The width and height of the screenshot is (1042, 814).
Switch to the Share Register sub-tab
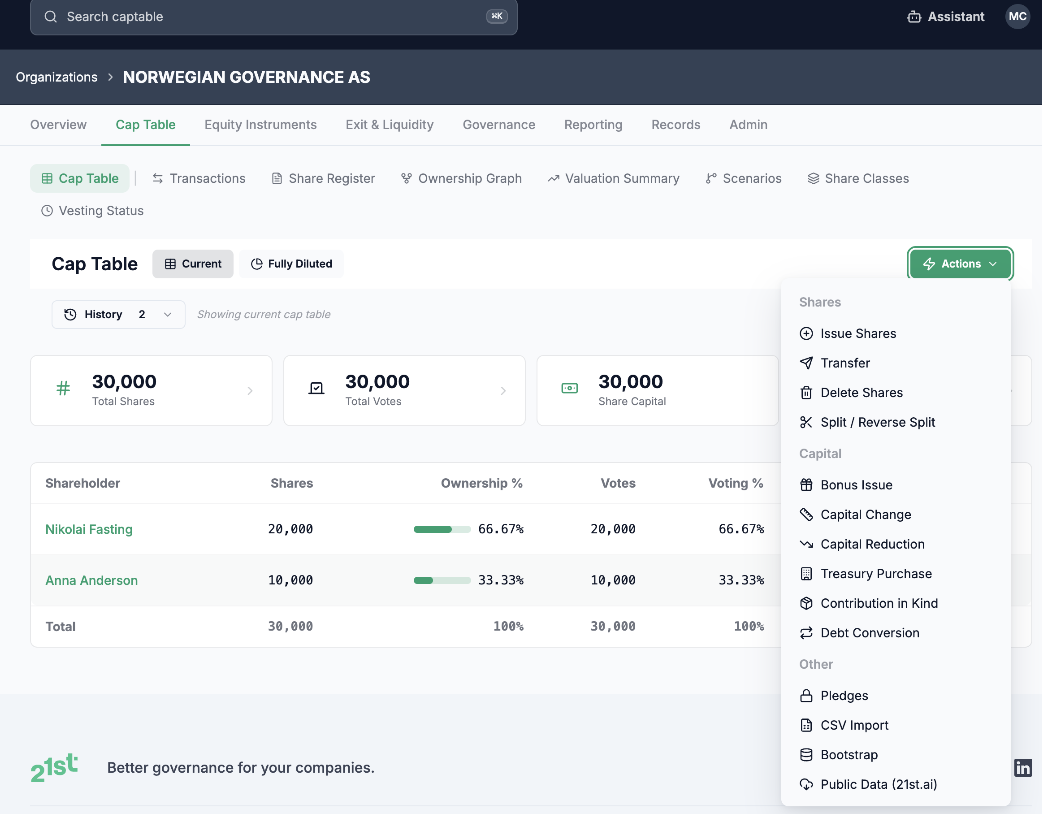323,179
